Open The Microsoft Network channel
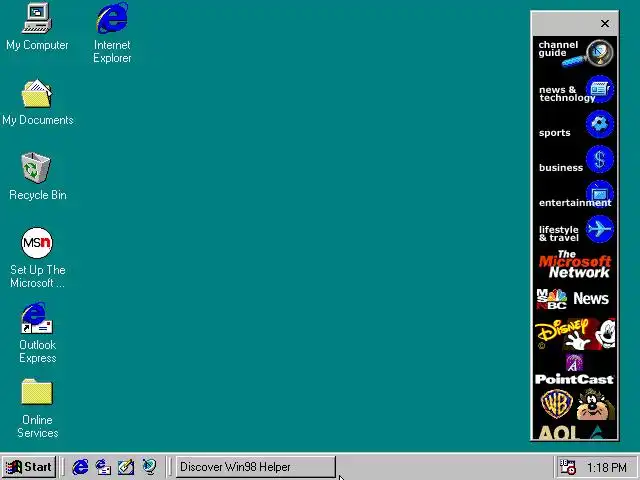The width and height of the screenshot is (640, 480). 575,264
